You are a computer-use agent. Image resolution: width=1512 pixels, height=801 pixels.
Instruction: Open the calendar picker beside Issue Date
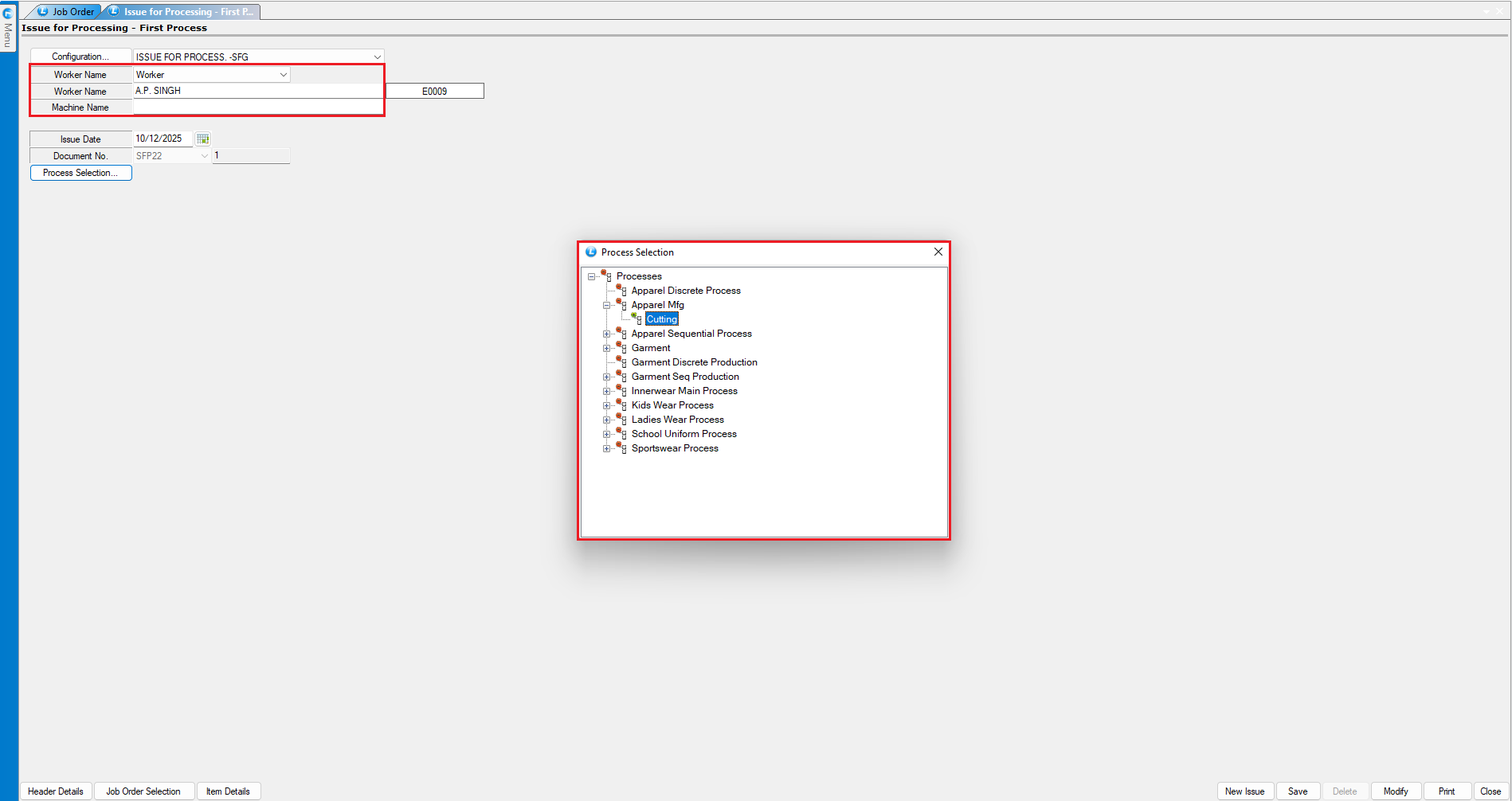click(203, 139)
